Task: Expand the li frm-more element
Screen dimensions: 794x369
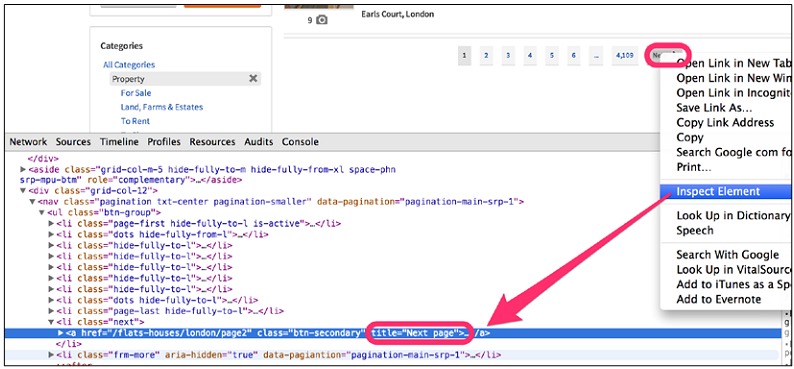Action: (51, 354)
